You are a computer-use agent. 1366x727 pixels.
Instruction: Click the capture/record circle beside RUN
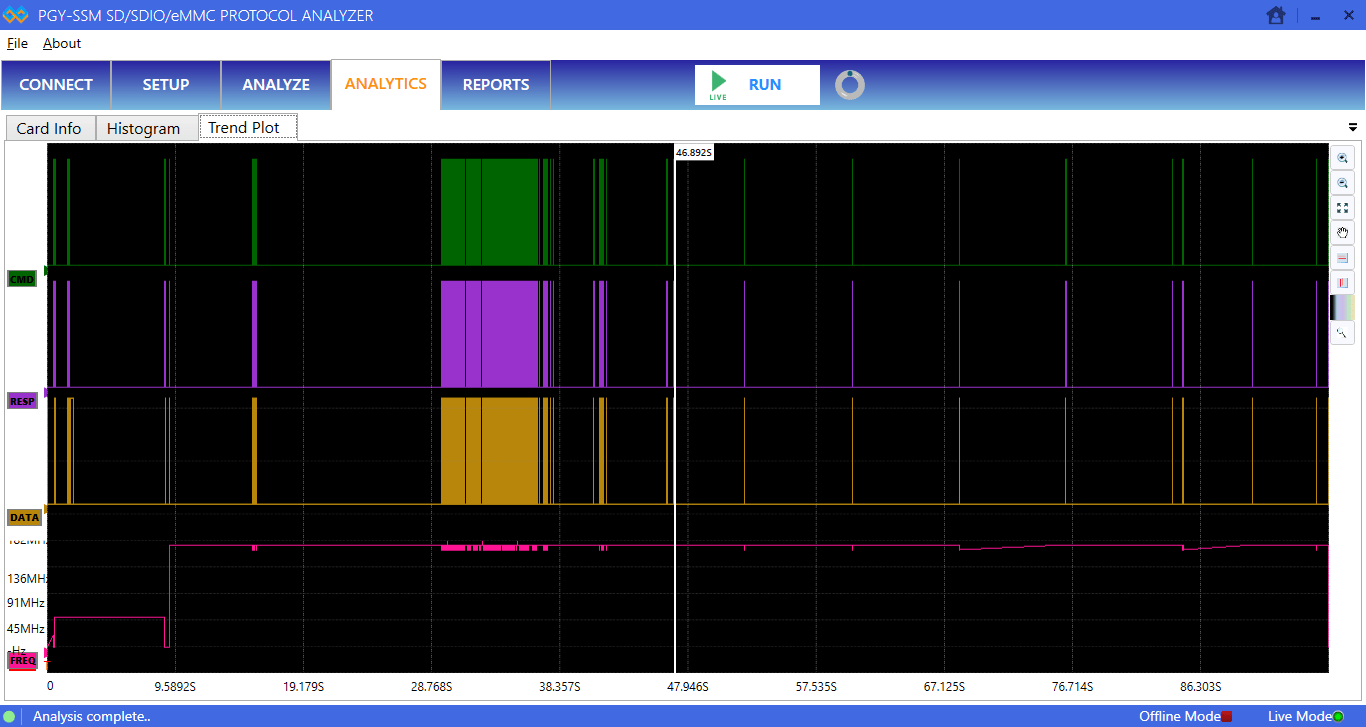coord(849,84)
